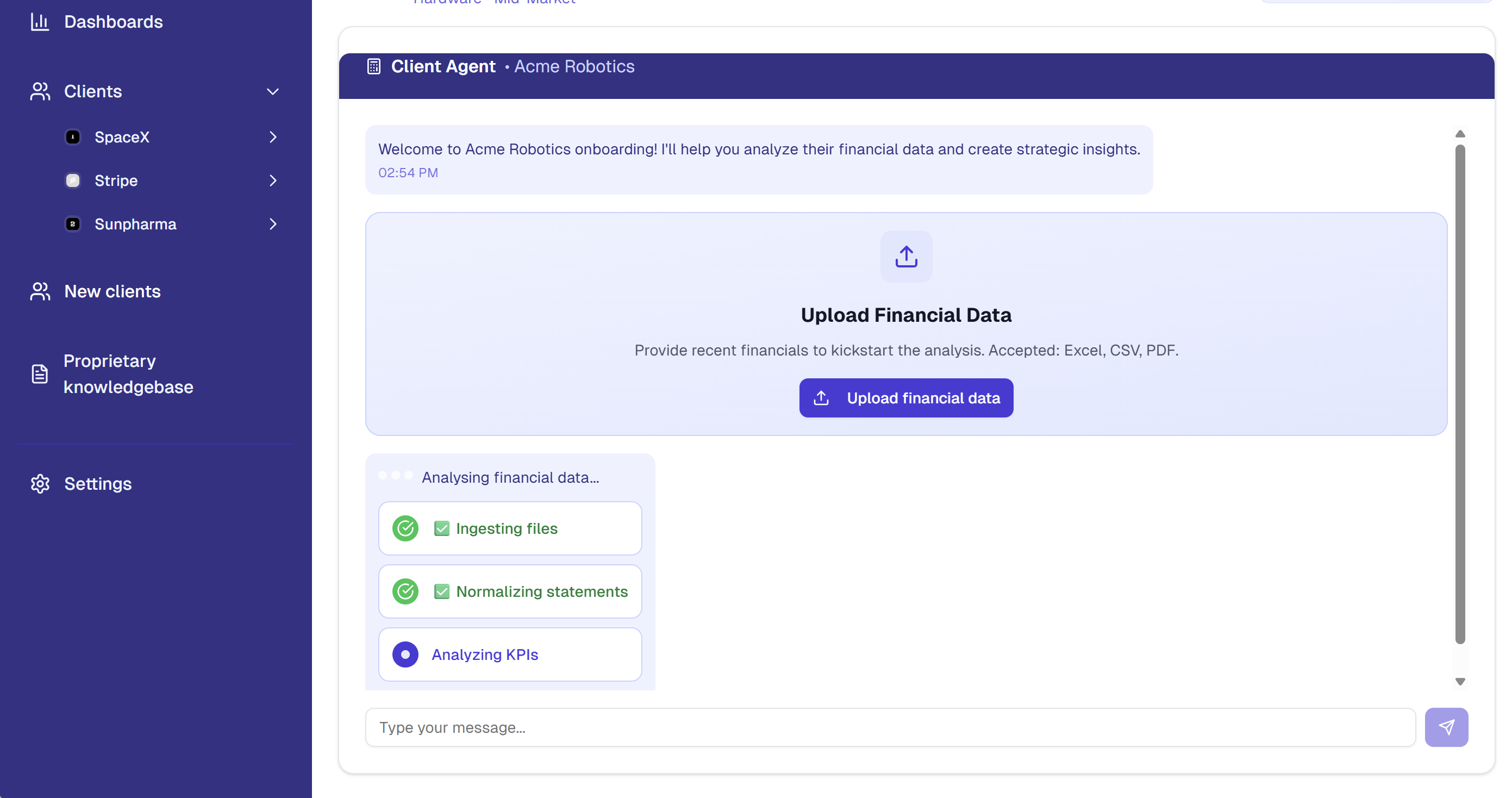Click the Proprietary knowledgebase document icon
Screen dimensions: 1512x798
[x=39, y=373]
